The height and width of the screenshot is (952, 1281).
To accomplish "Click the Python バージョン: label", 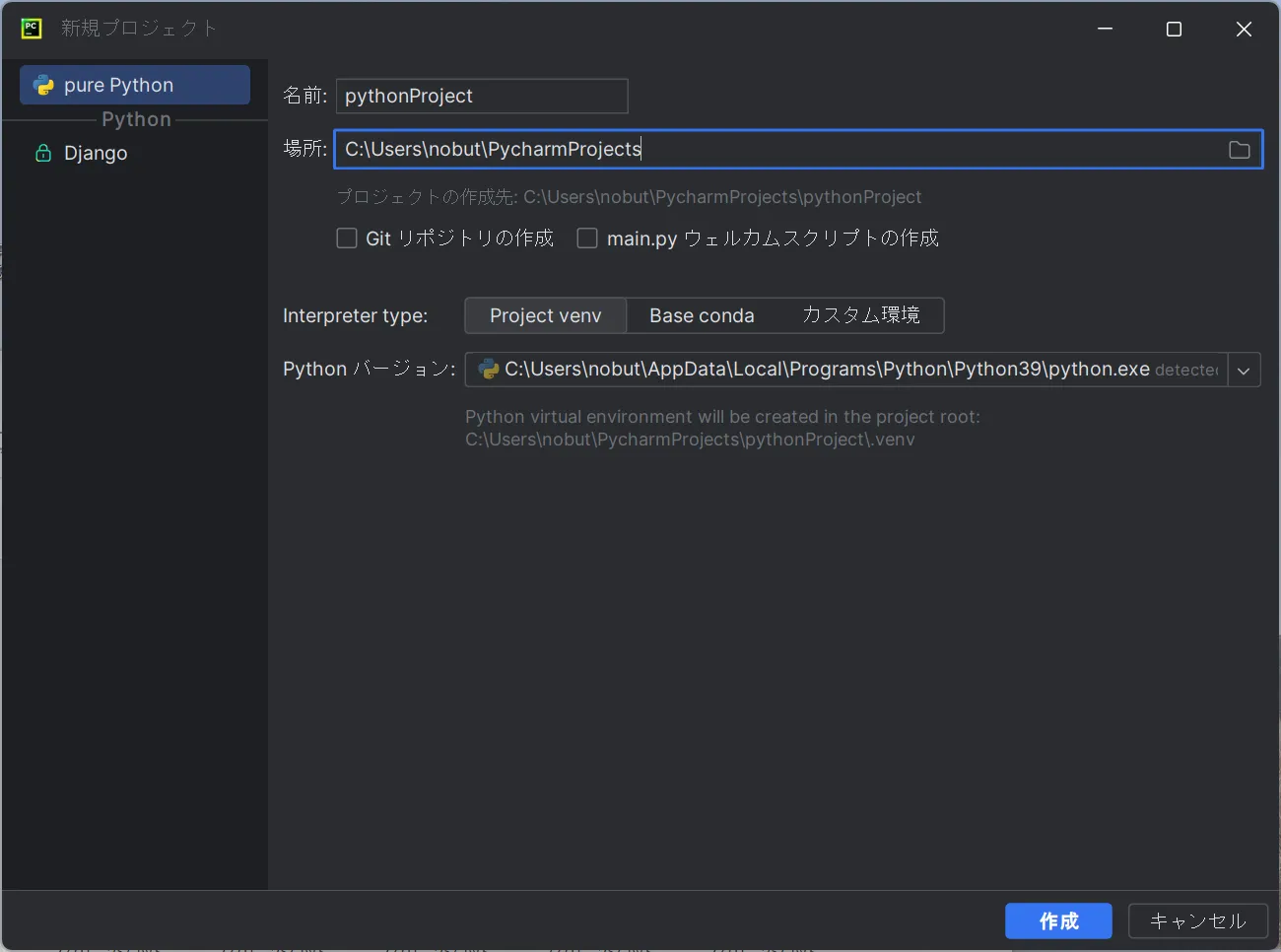I will coord(370,369).
